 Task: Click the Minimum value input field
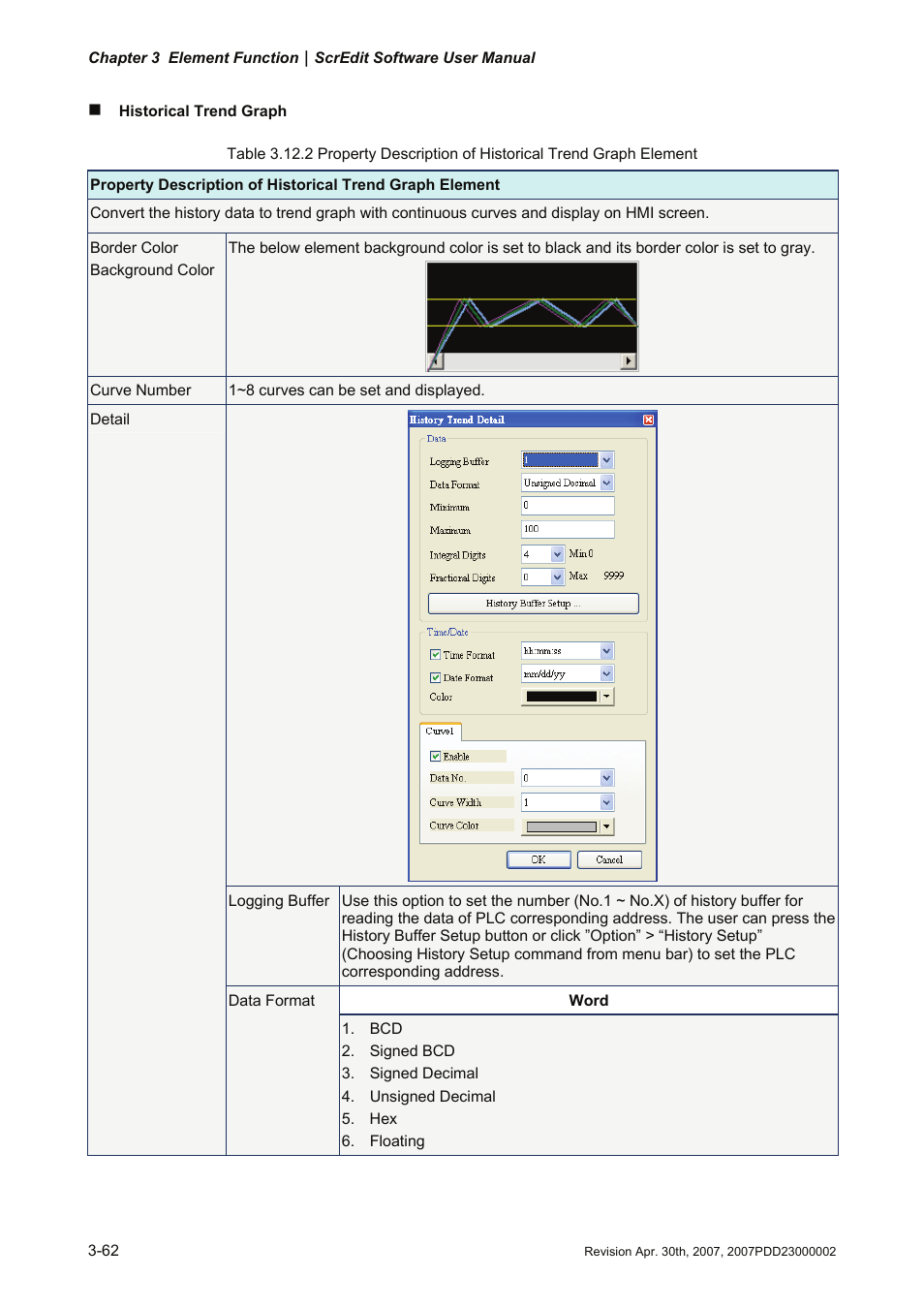pos(568,506)
